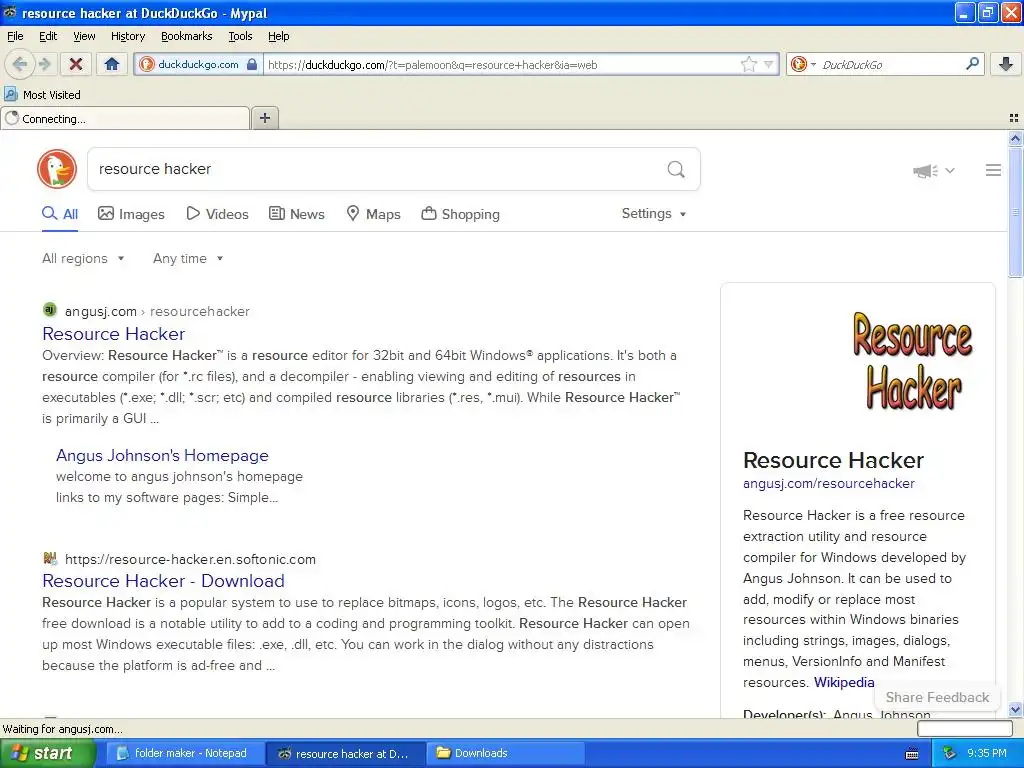Bookmark this page with the star icon
Image resolution: width=1024 pixels, height=768 pixels.
tap(748, 64)
